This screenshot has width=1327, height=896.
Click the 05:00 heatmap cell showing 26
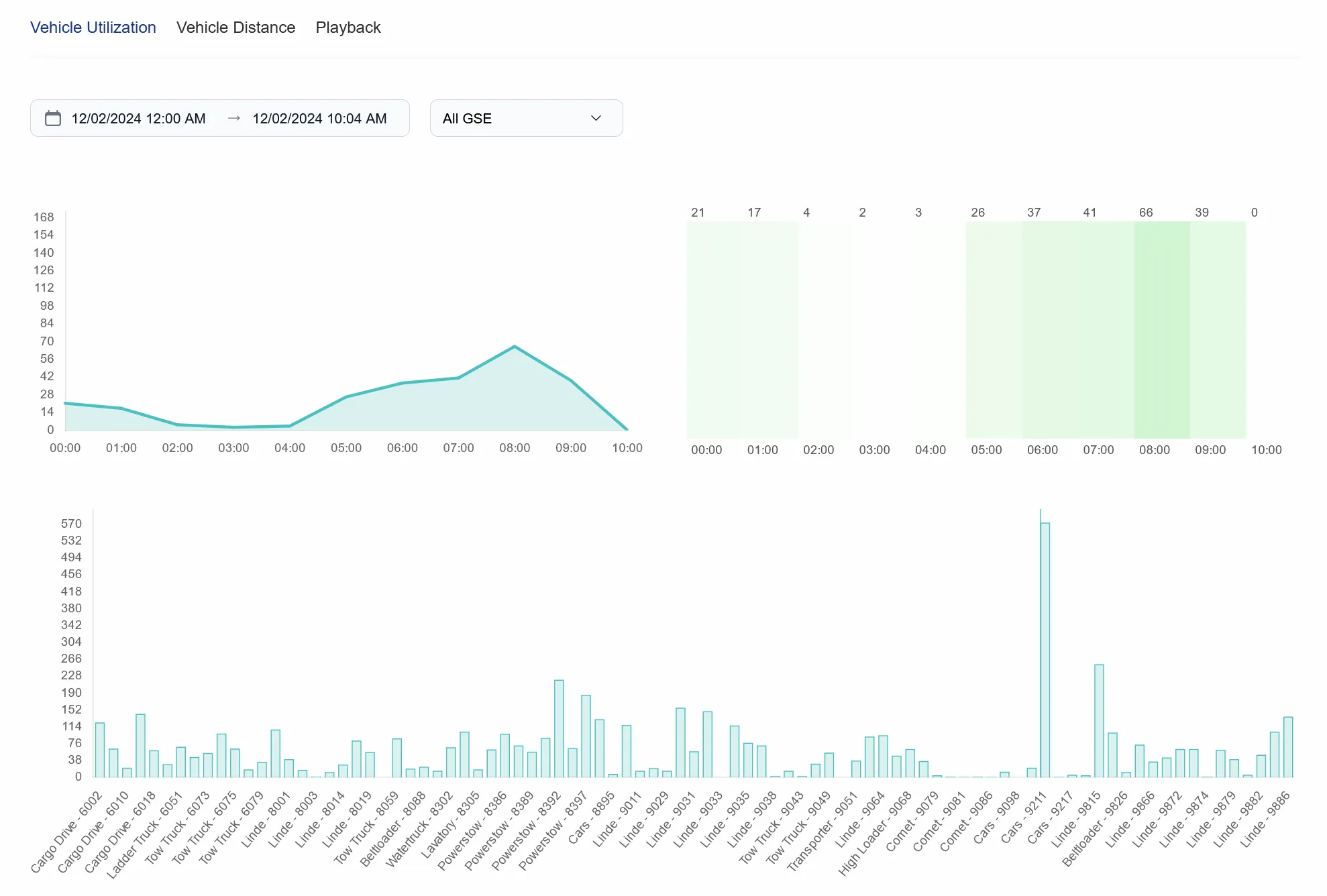click(x=994, y=329)
